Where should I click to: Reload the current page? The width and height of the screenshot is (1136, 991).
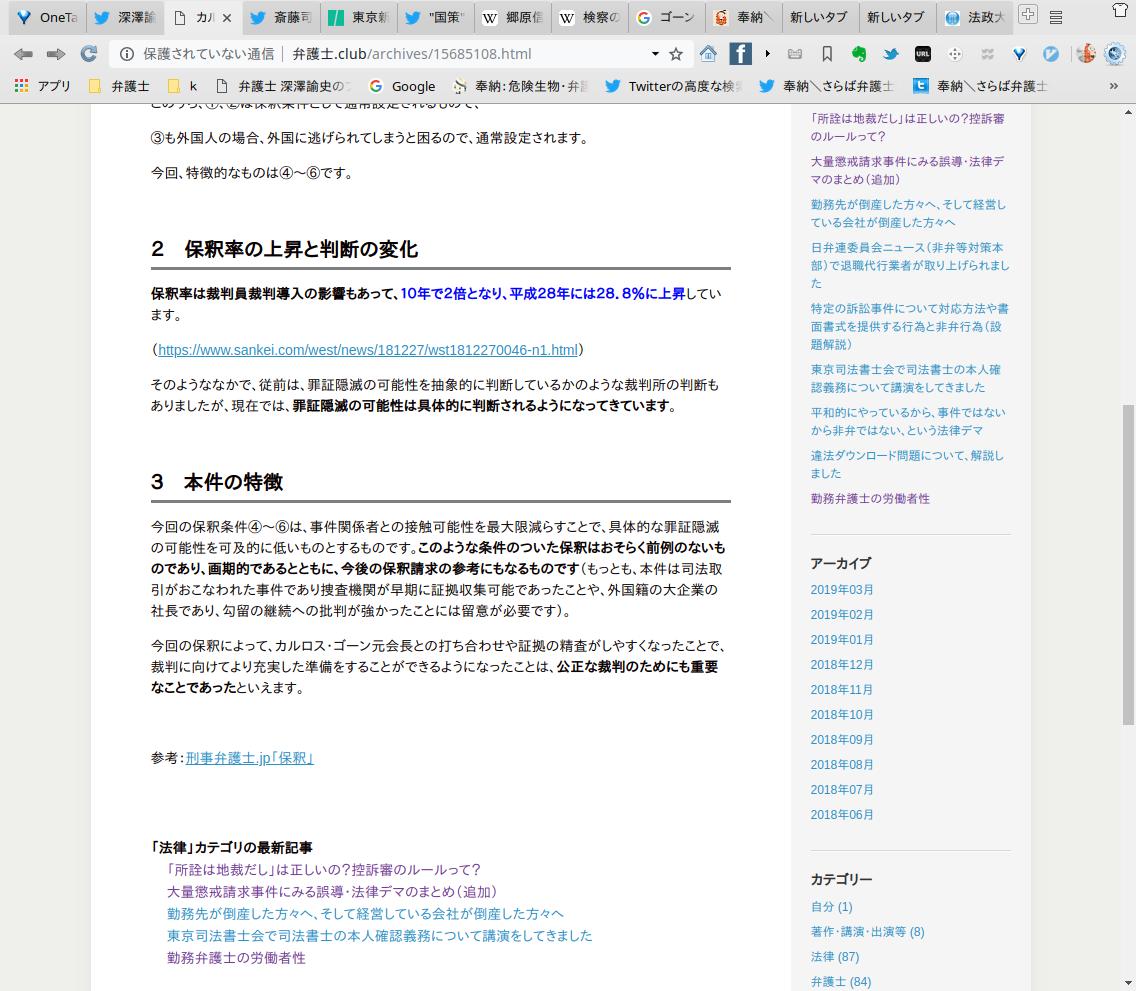tap(89, 54)
